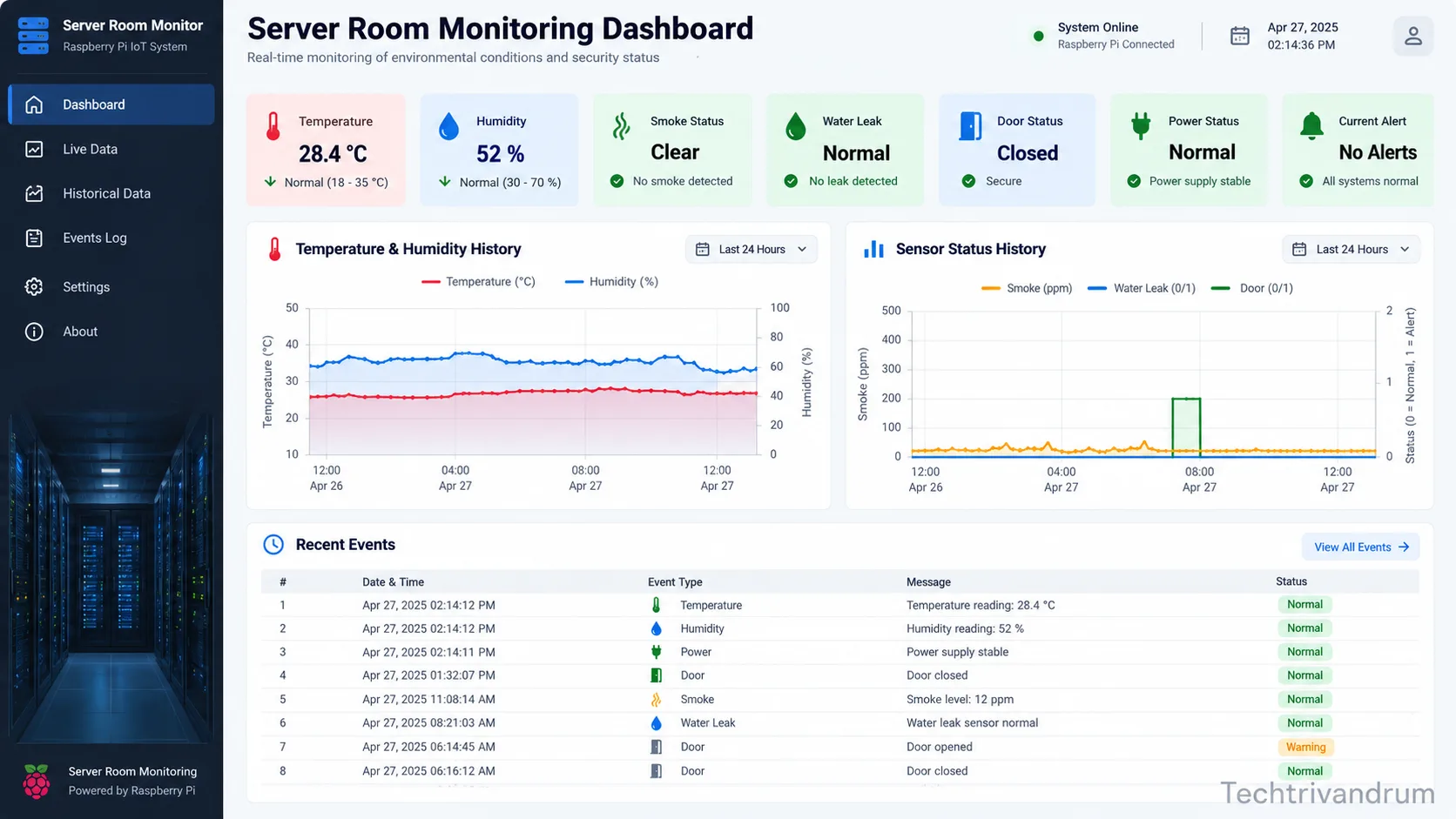The height and width of the screenshot is (819, 1456).
Task: Click the user profile avatar icon
Action: (1412, 37)
